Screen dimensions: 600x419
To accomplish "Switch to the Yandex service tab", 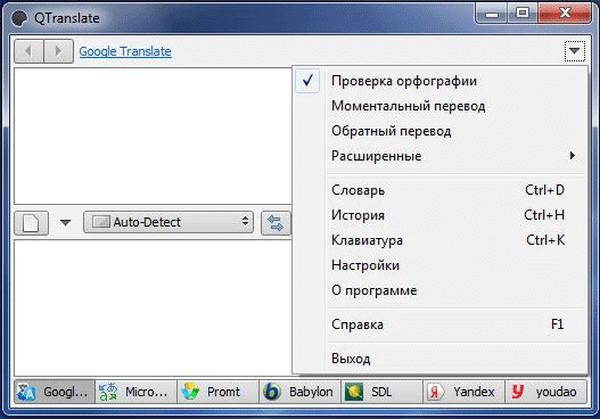I will pyautogui.click(x=463, y=392).
